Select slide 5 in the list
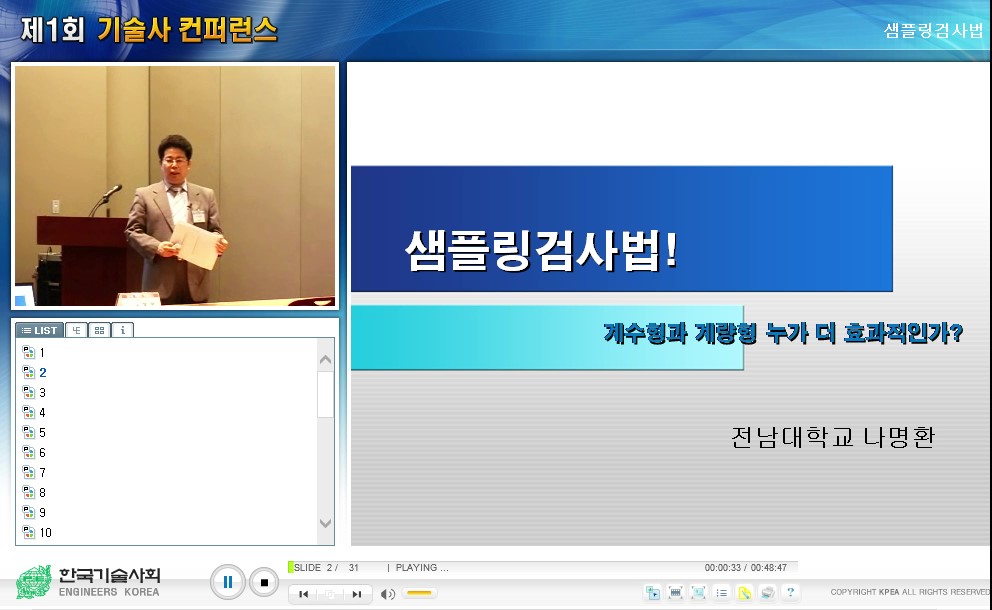992x610 pixels. (43, 432)
